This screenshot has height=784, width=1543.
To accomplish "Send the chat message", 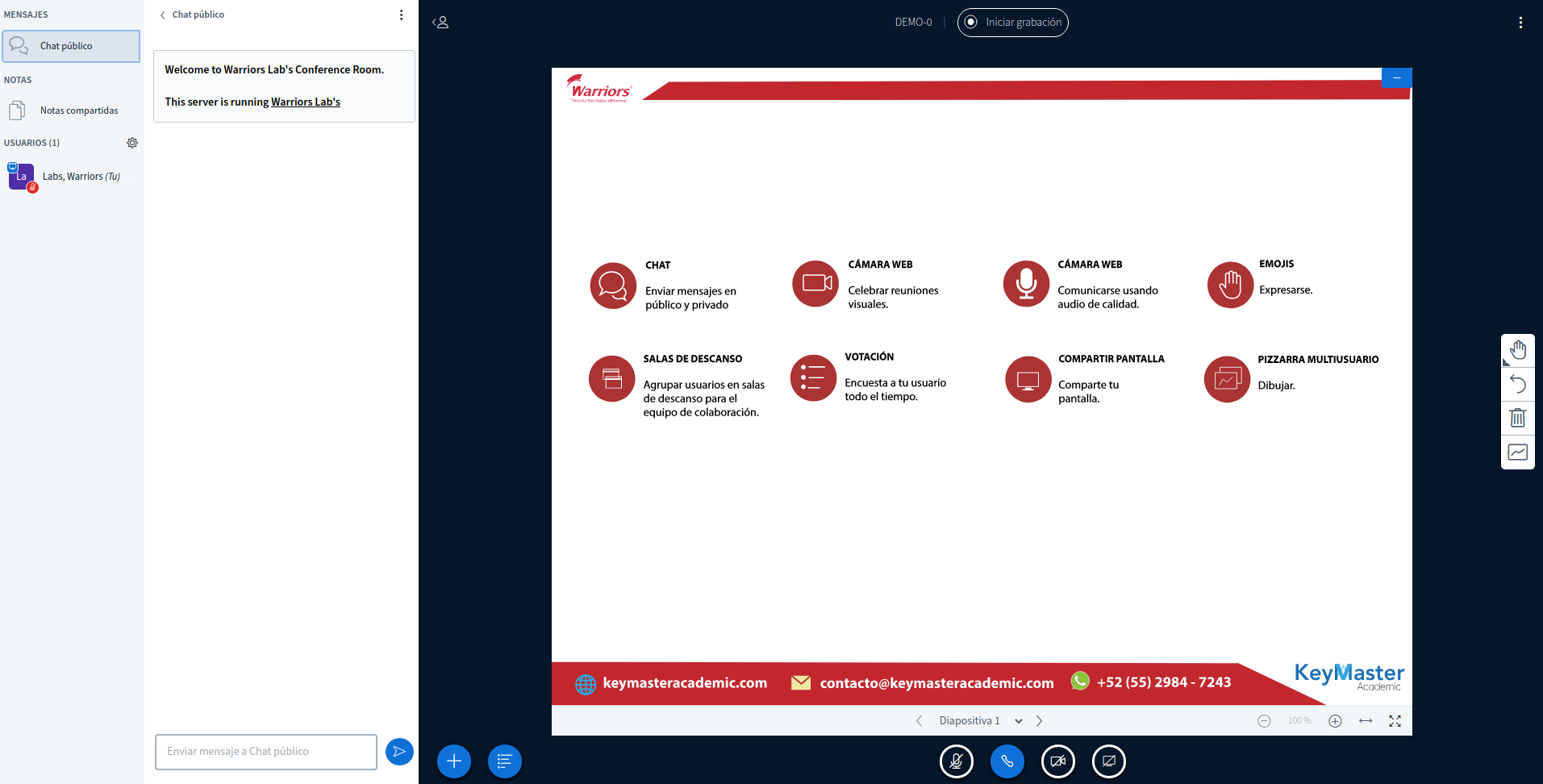I will [399, 752].
